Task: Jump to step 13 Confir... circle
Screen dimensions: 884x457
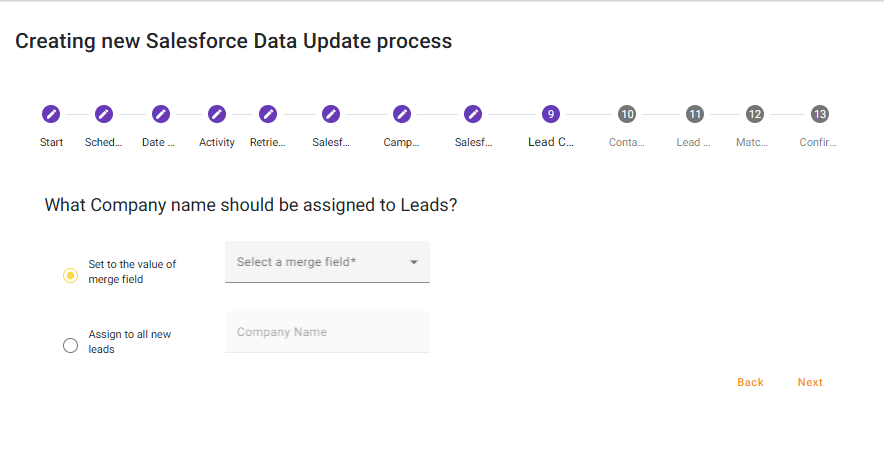Action: [x=820, y=114]
